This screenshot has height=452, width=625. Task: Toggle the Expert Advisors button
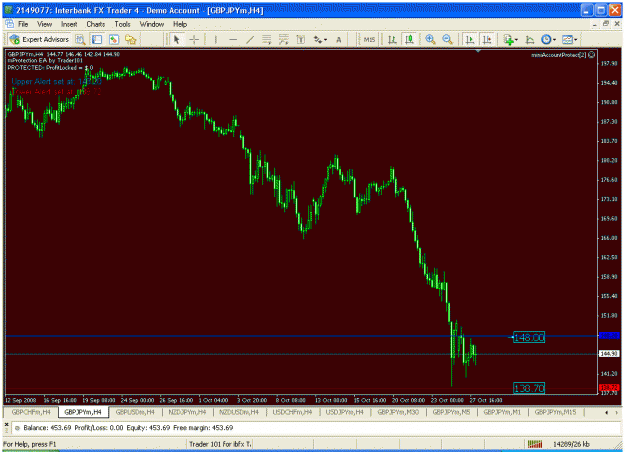[x=39, y=39]
